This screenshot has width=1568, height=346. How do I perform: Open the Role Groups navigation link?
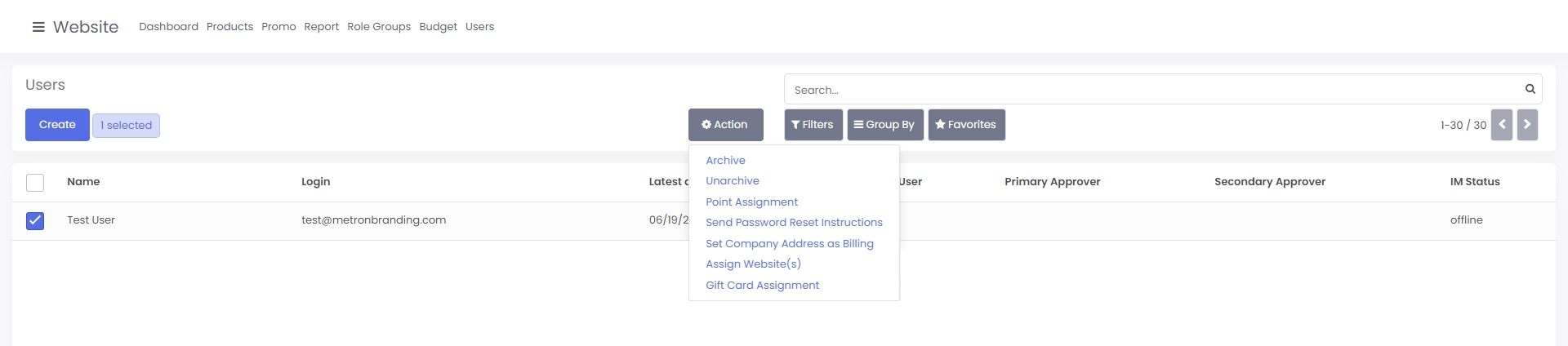pos(379,27)
